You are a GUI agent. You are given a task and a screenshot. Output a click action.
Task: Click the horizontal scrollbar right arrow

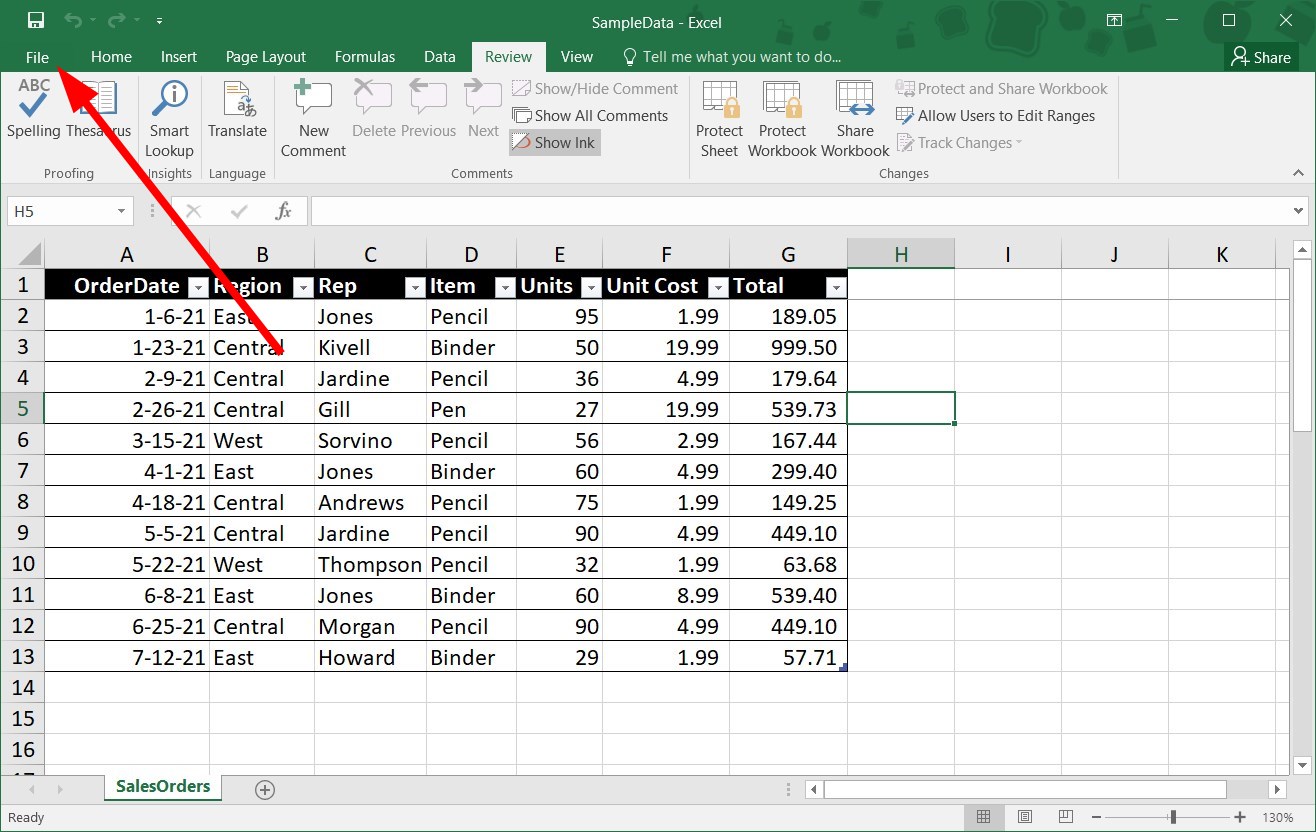click(1278, 790)
